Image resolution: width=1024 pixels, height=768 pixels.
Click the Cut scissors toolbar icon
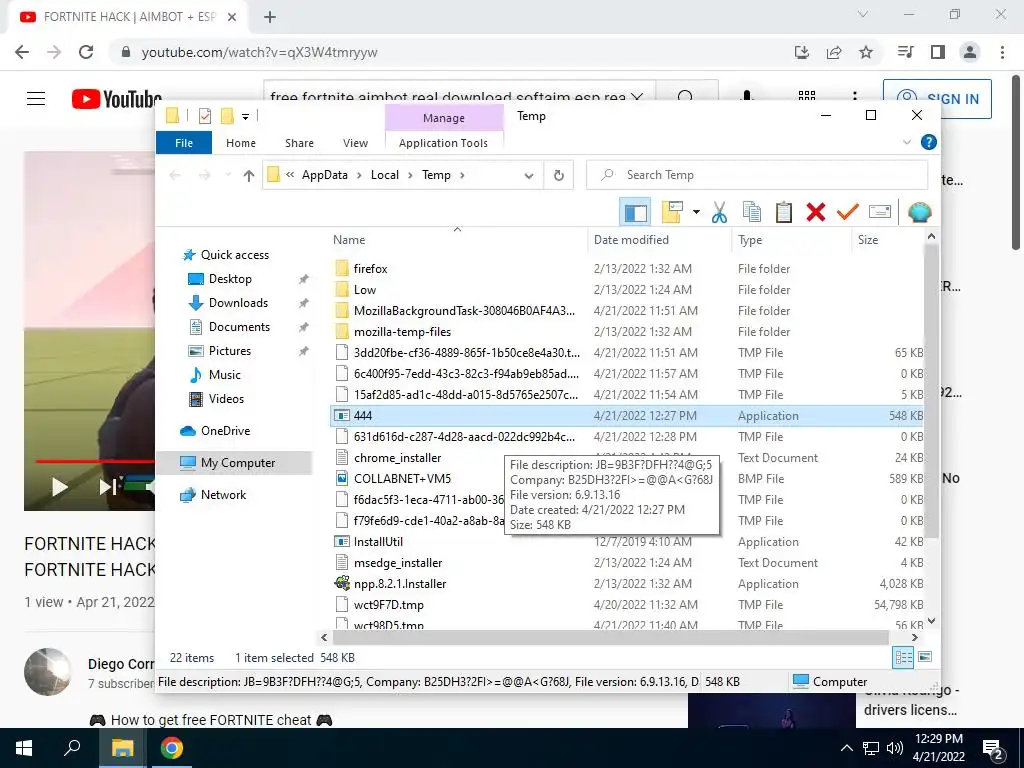click(x=719, y=212)
